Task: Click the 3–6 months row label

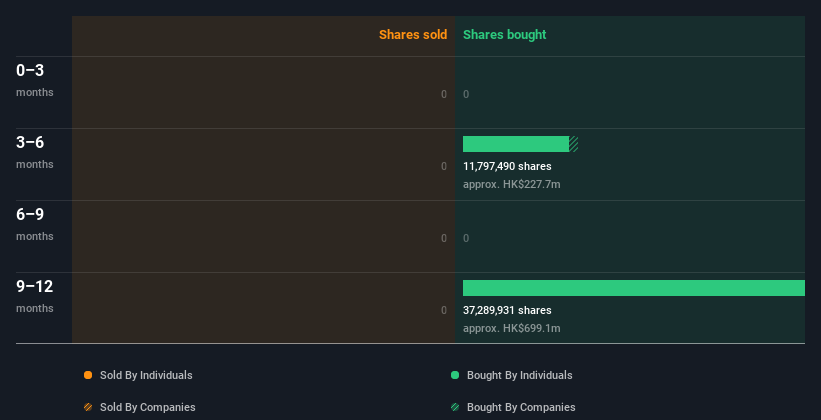Action: (35, 152)
